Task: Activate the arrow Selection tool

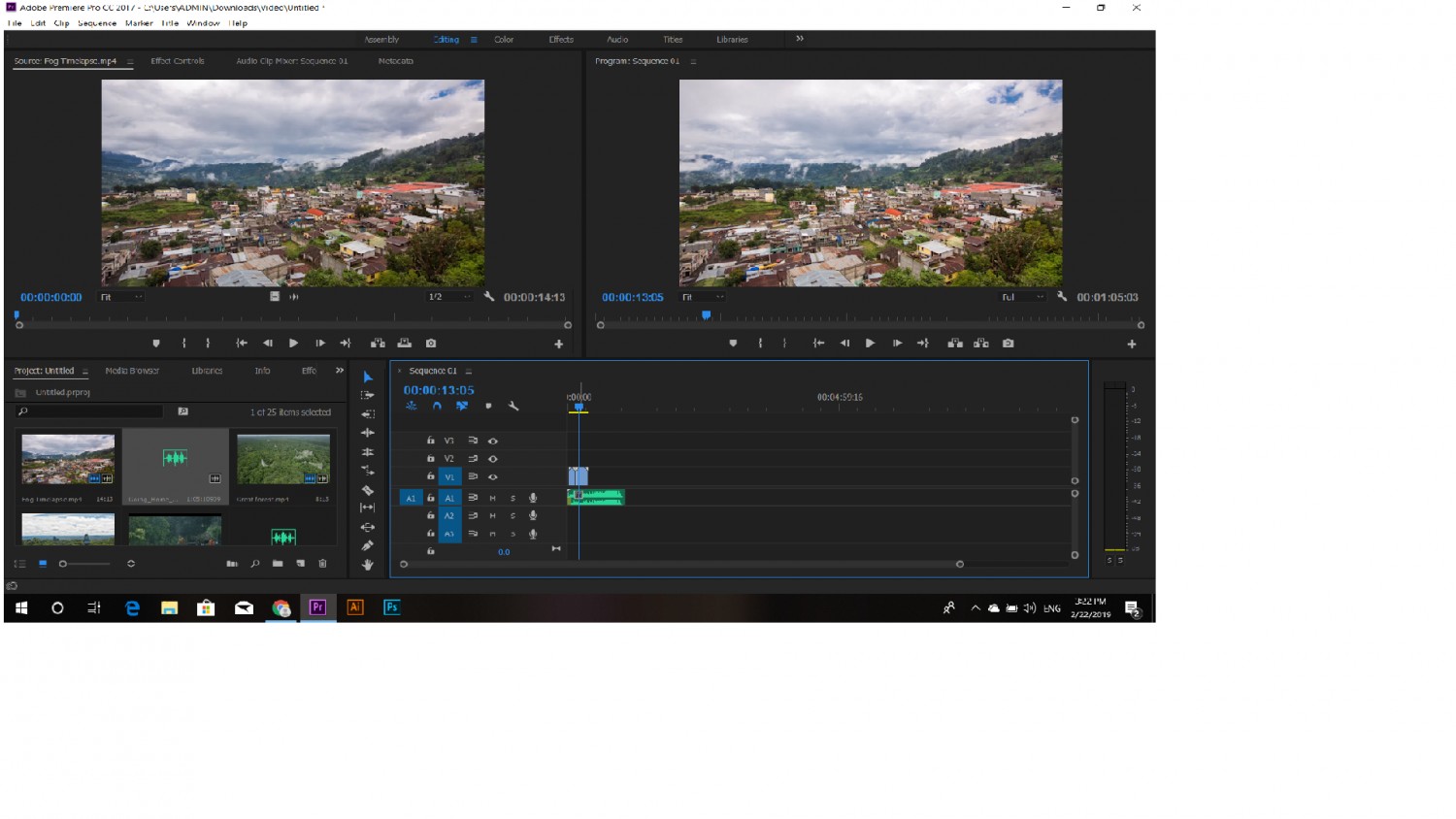Action: [x=368, y=377]
